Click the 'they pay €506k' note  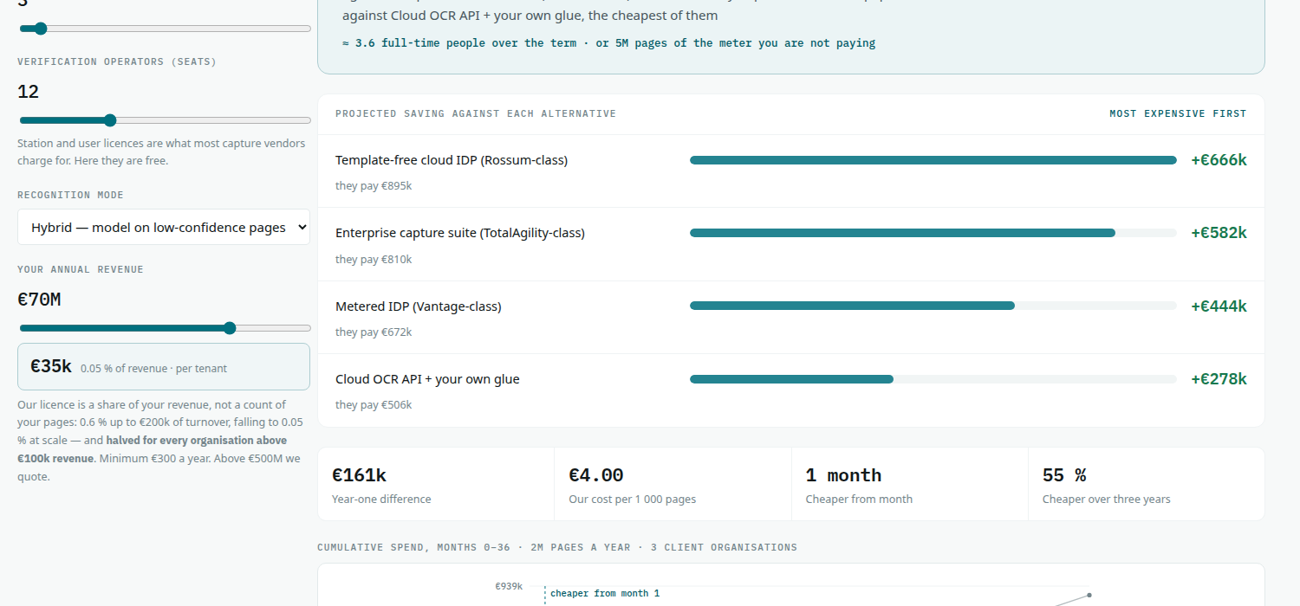coord(373,405)
